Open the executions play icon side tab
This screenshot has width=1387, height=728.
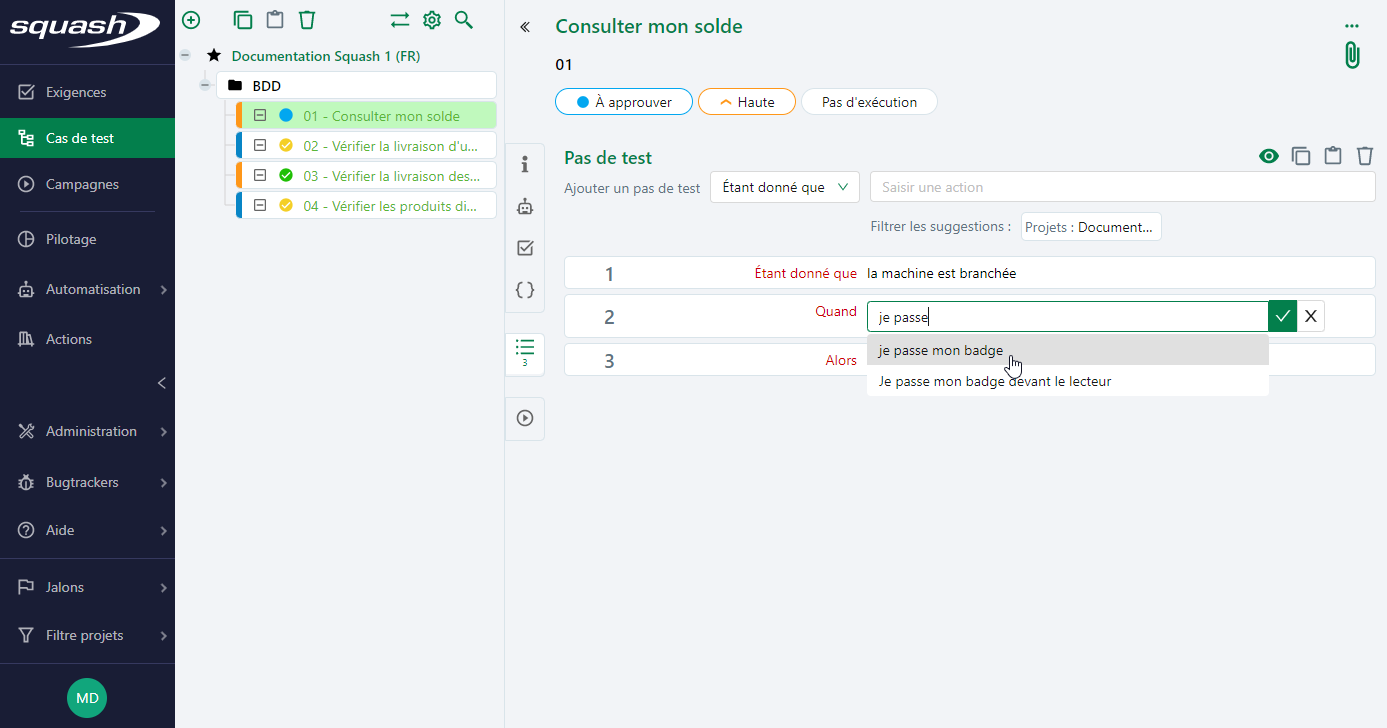[x=525, y=418]
